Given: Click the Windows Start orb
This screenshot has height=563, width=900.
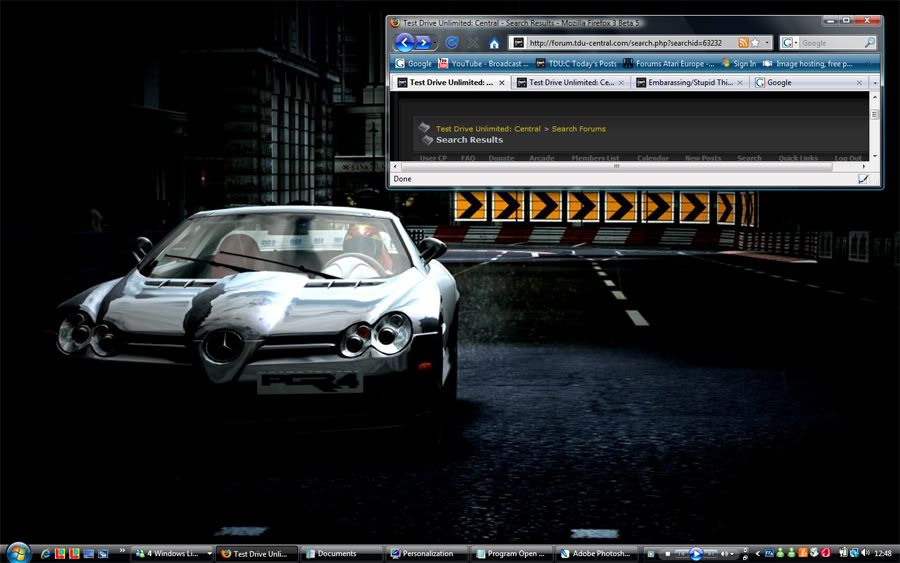Looking at the screenshot, I should coord(17,552).
